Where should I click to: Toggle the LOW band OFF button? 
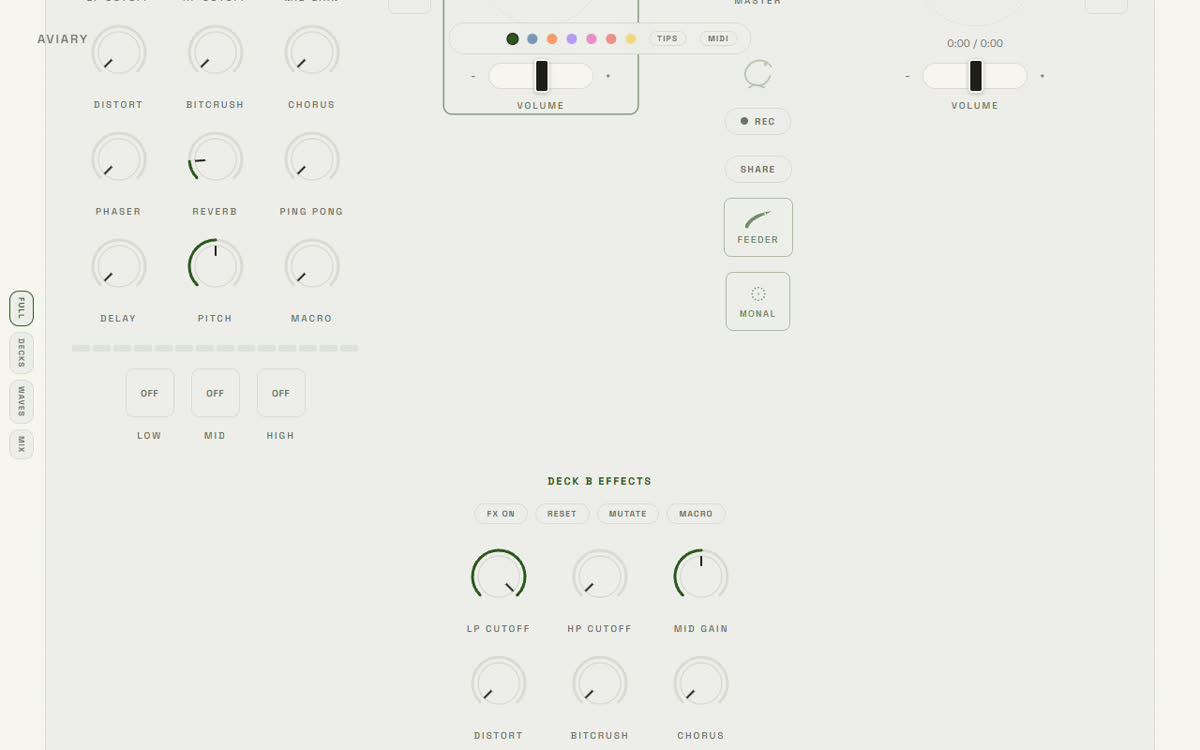point(150,393)
